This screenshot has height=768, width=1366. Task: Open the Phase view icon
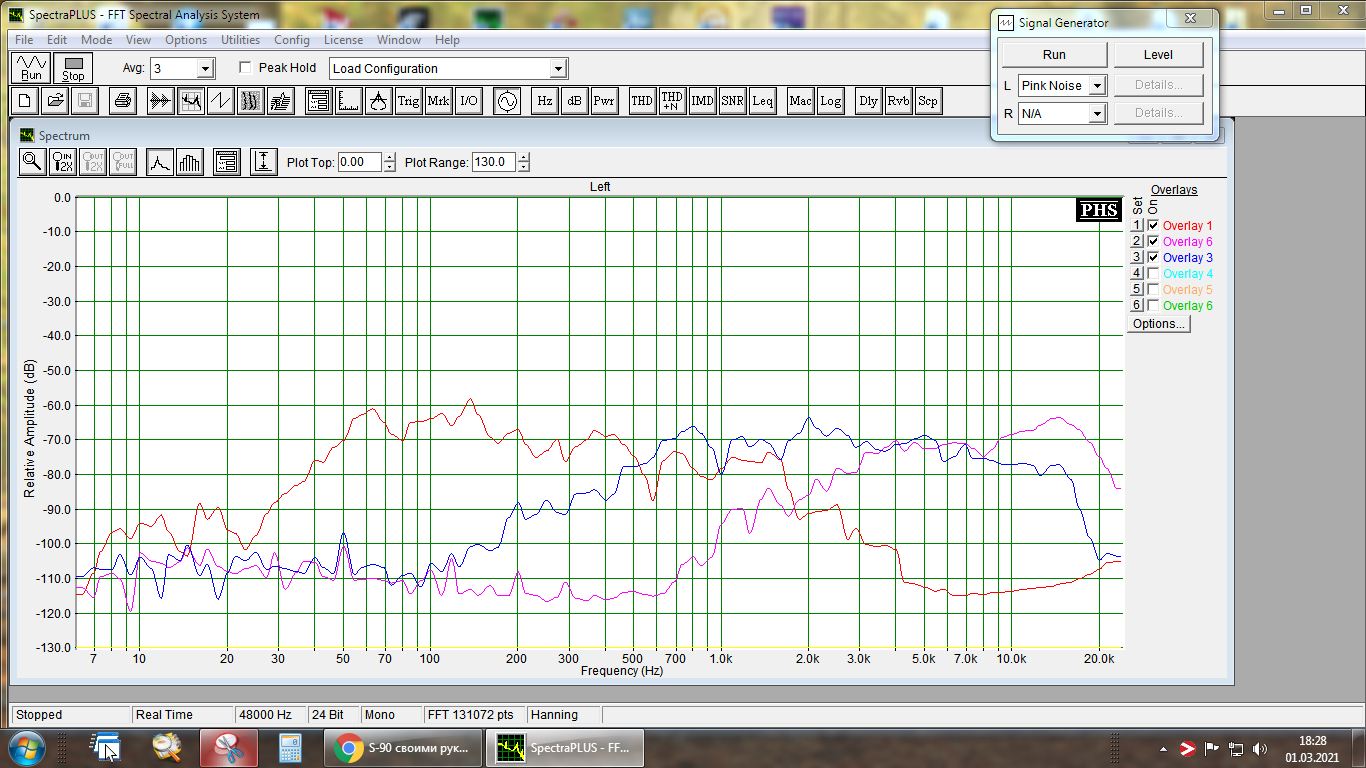tap(220, 101)
